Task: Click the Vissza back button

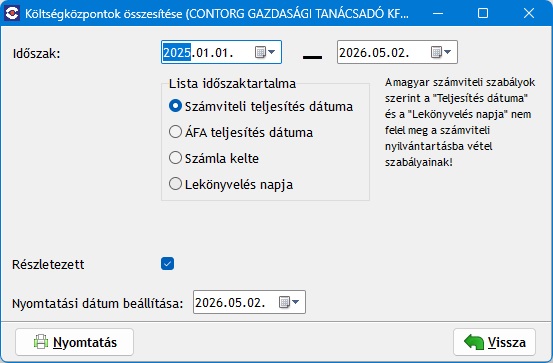Action: 494,342
